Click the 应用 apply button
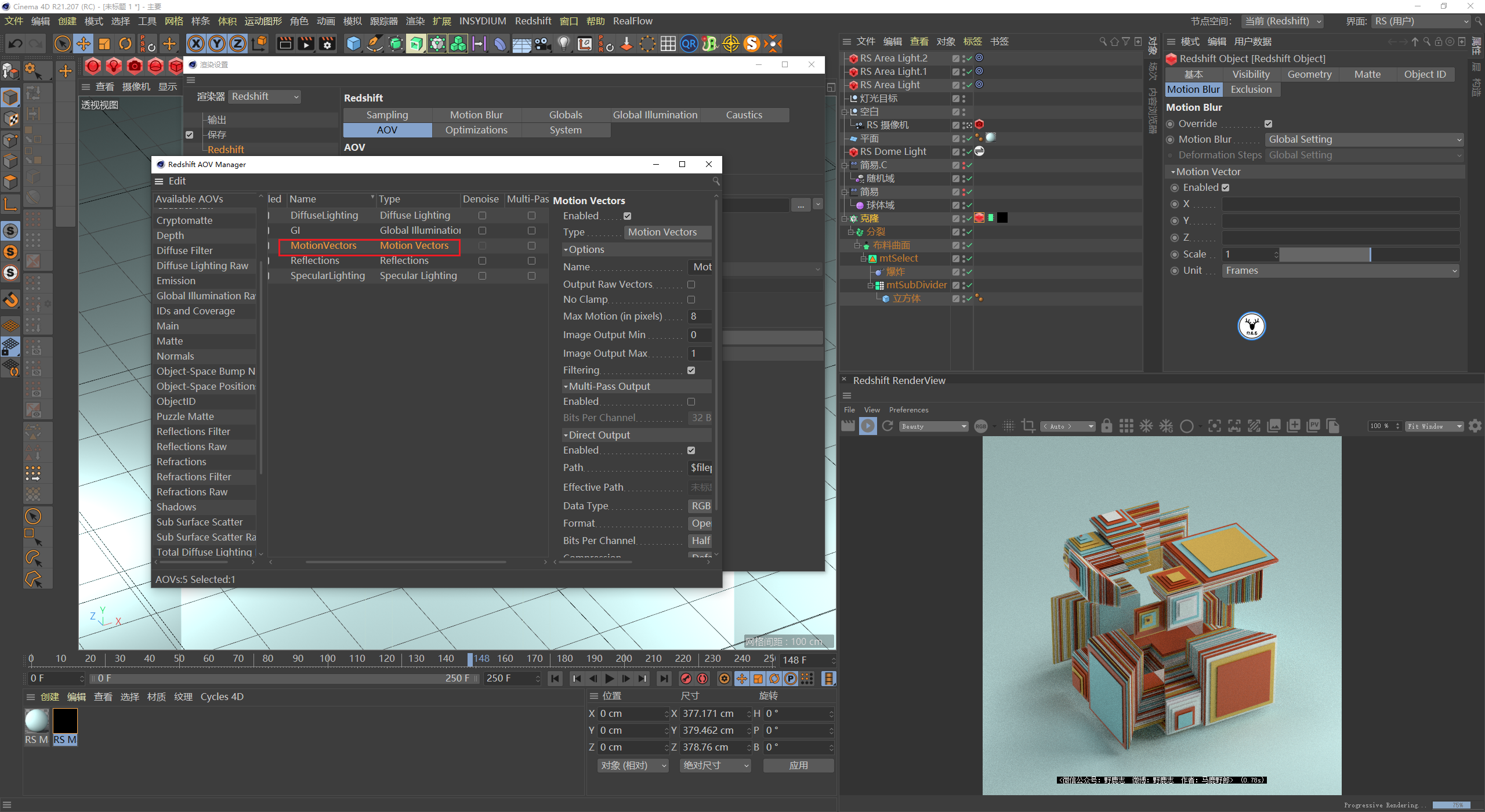 (798, 766)
